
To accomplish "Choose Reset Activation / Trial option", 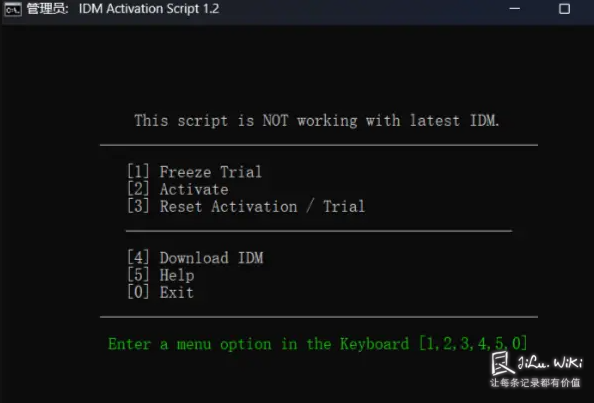I will (x=246, y=206).
